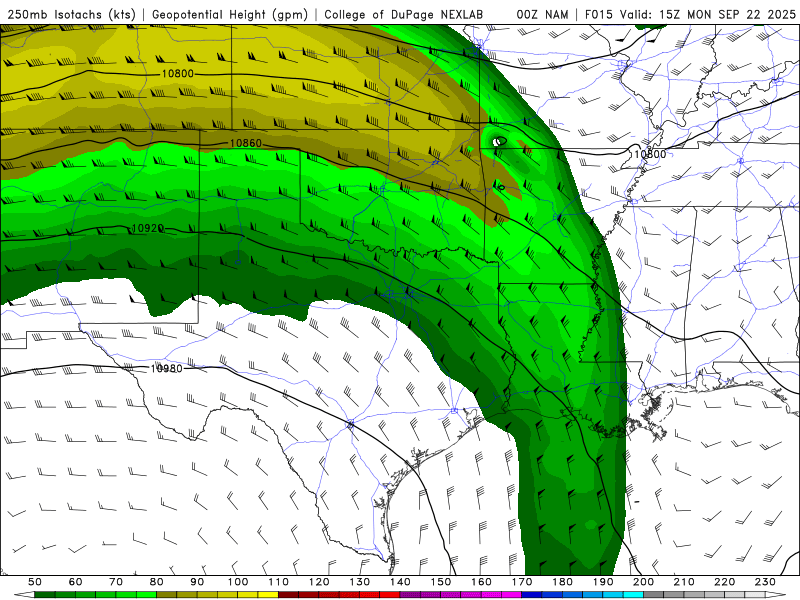Click the 70 value on the color scale
This screenshot has width=800, height=600.
coord(116,582)
